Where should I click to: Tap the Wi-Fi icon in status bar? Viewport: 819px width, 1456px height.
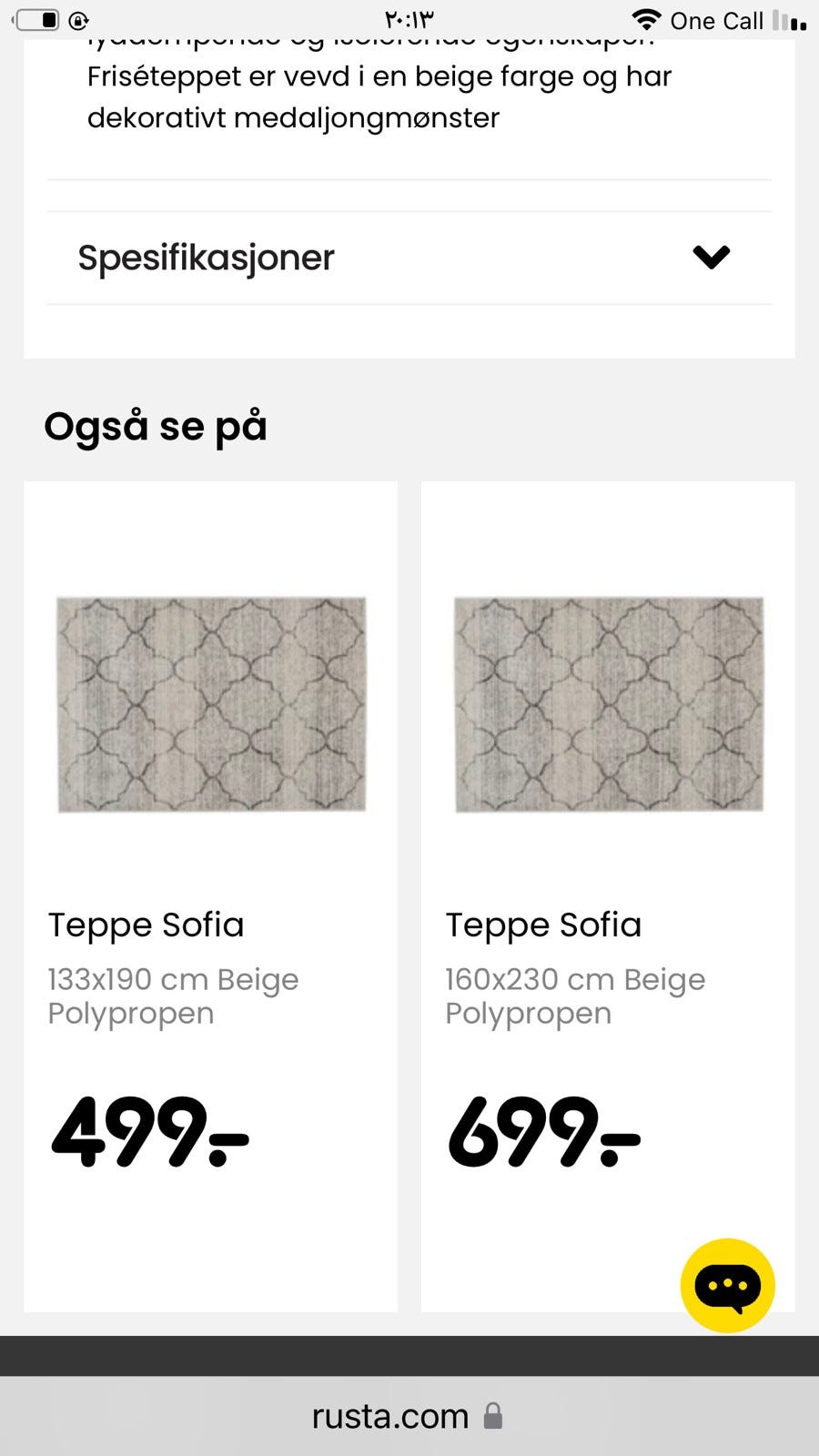click(646, 20)
